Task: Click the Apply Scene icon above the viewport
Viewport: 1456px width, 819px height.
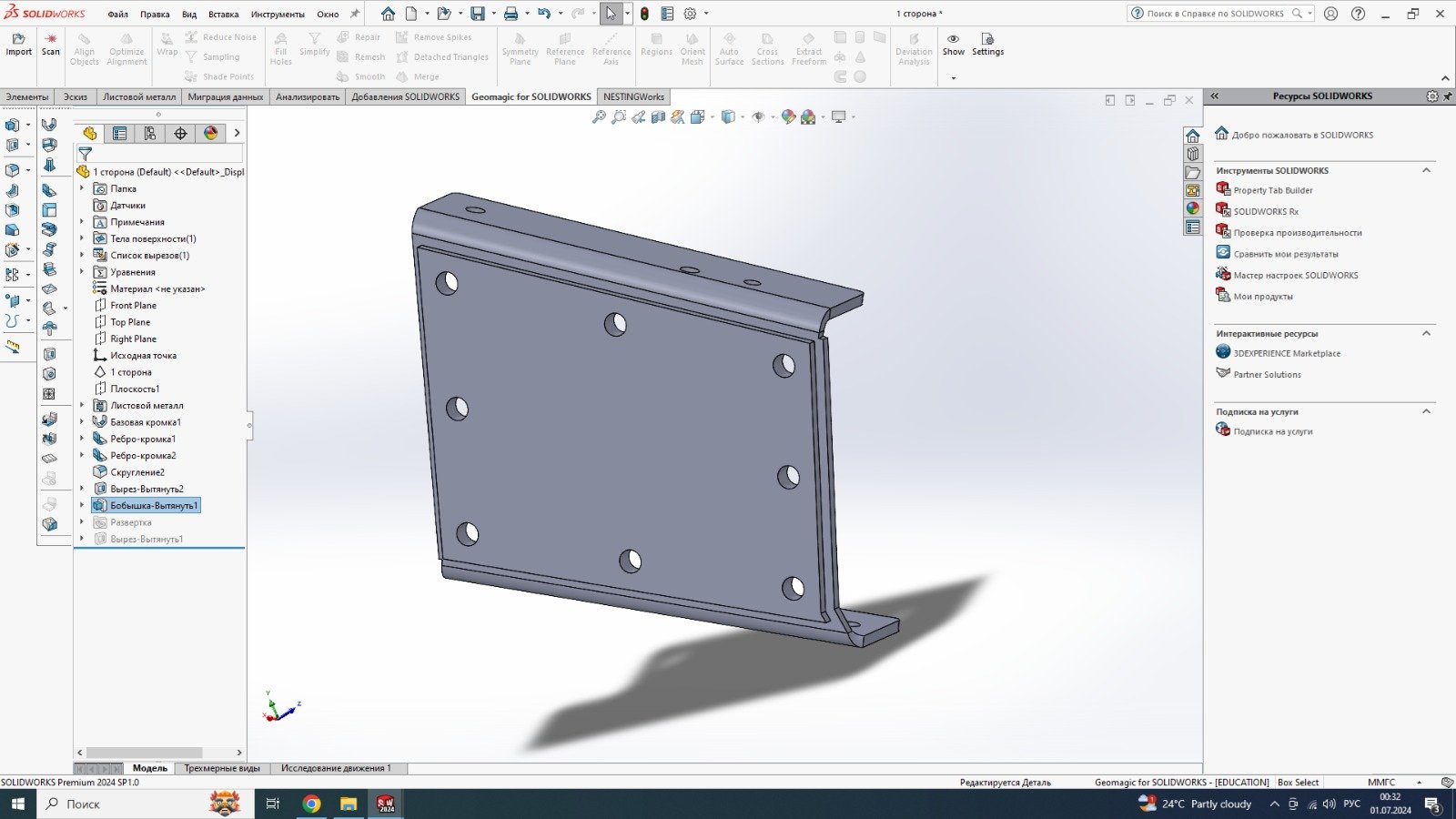Action: 808,116
